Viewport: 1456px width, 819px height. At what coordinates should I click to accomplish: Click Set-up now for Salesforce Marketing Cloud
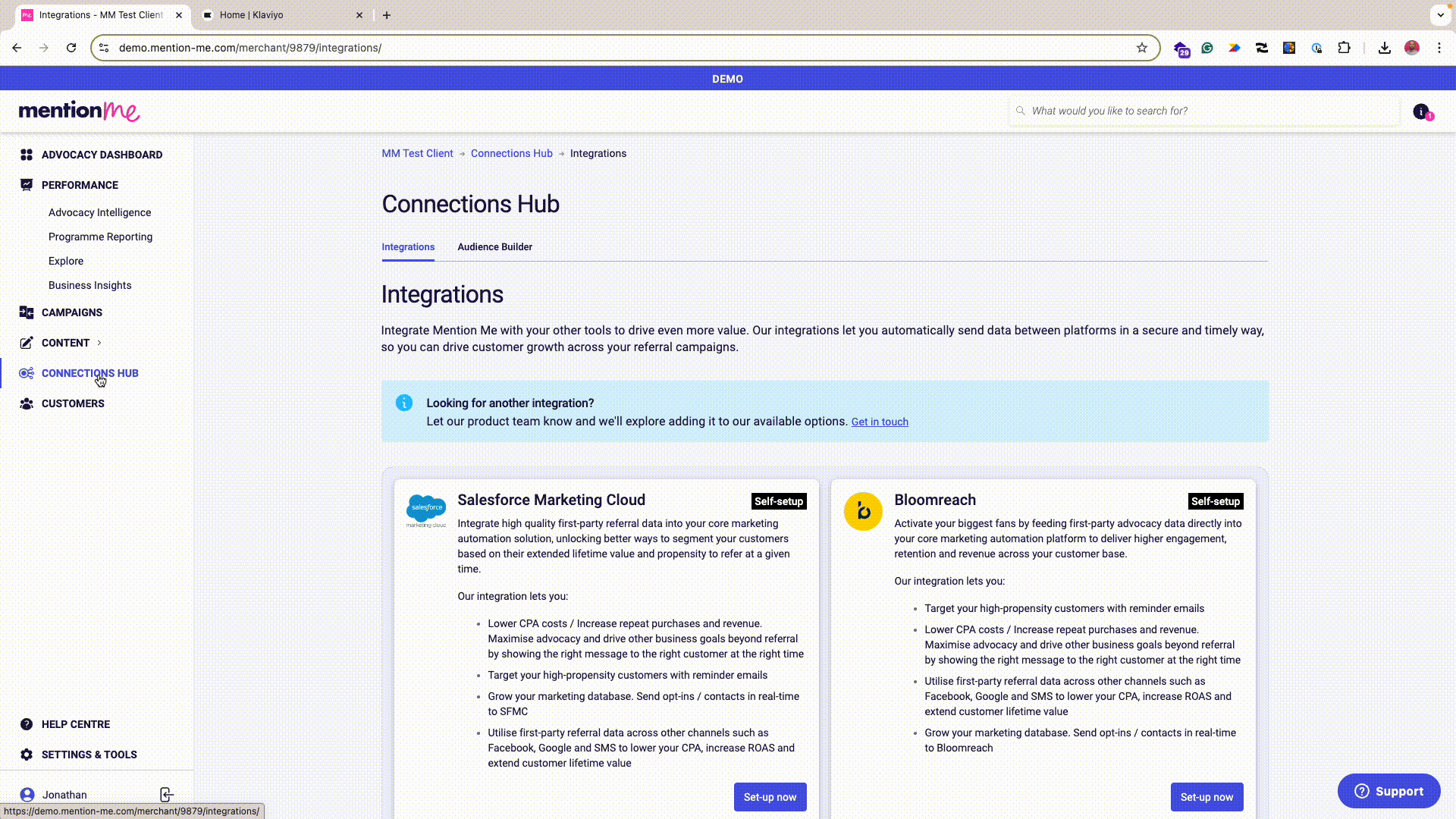tap(770, 797)
